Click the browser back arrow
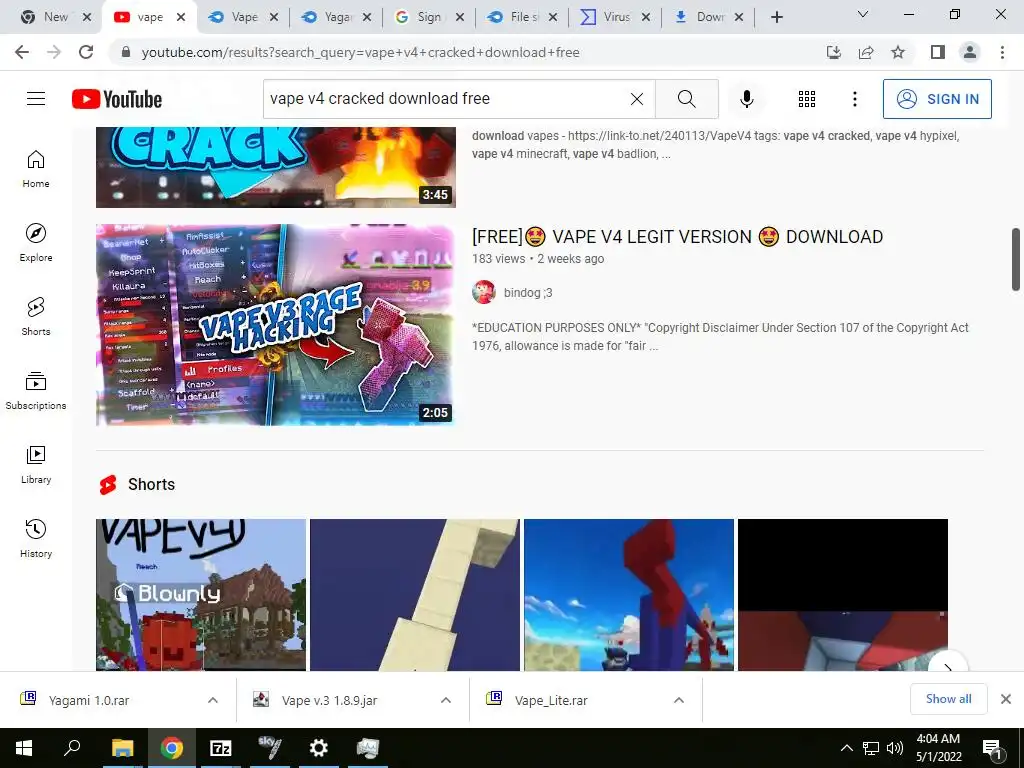Image resolution: width=1024 pixels, height=768 pixels. 22,52
